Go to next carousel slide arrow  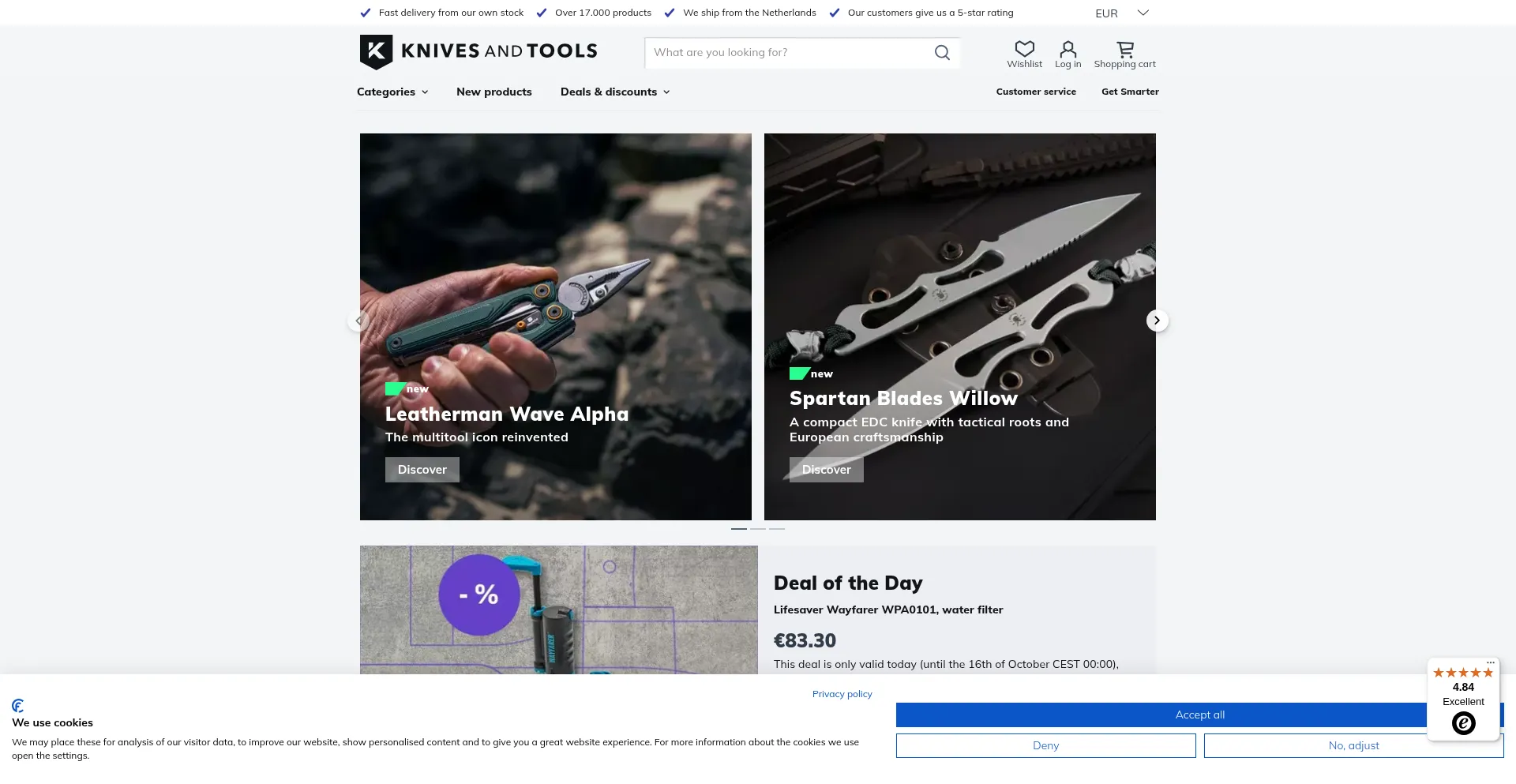(1157, 321)
